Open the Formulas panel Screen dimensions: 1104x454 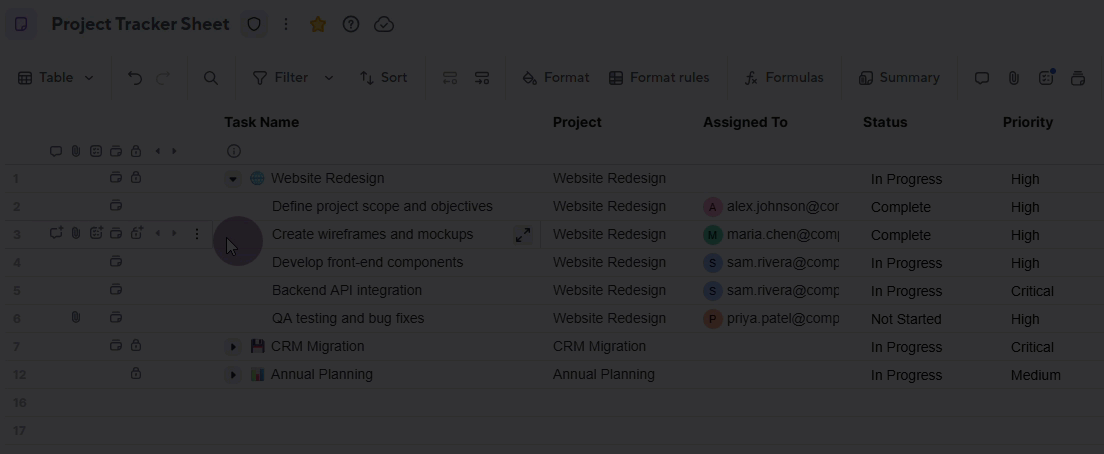coord(784,77)
